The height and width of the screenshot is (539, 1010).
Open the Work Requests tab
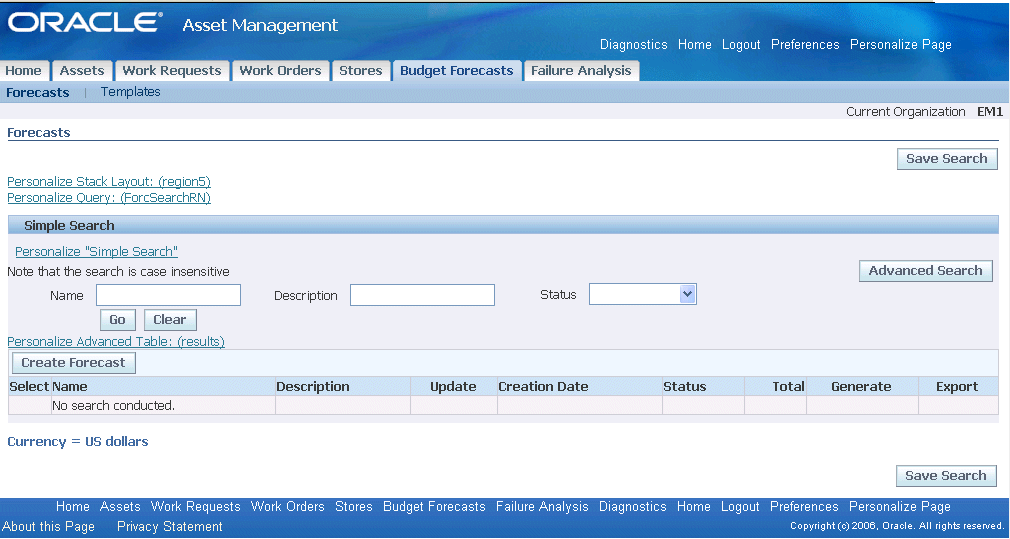[x=172, y=71]
